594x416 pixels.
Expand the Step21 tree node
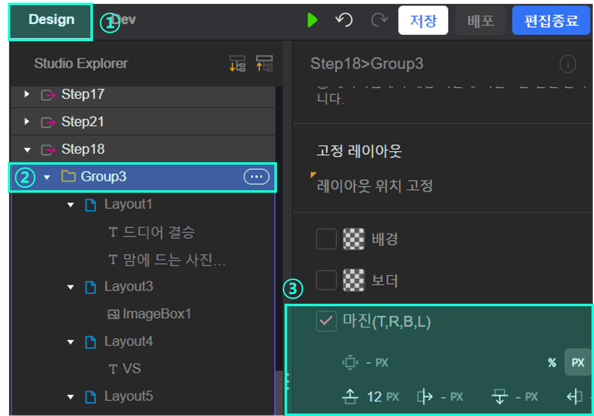pos(27,121)
